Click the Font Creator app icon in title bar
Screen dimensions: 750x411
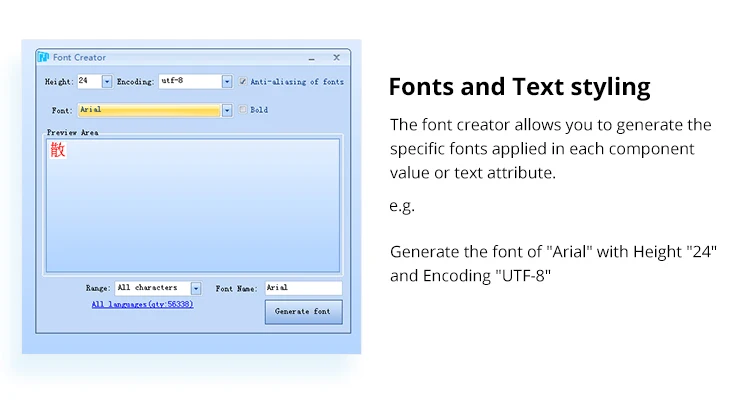pos(44,57)
